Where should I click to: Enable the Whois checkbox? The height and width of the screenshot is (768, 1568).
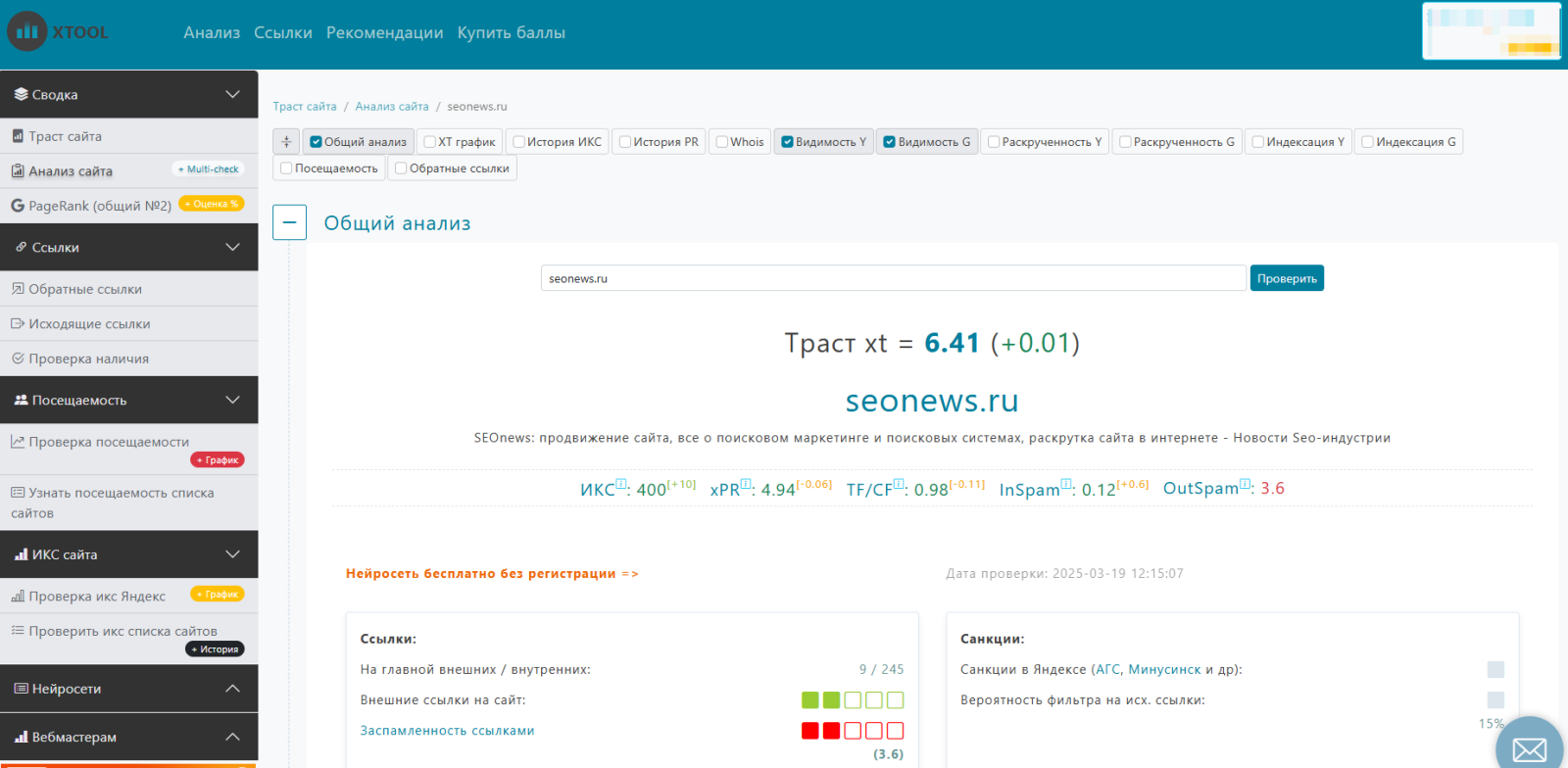[721, 142]
